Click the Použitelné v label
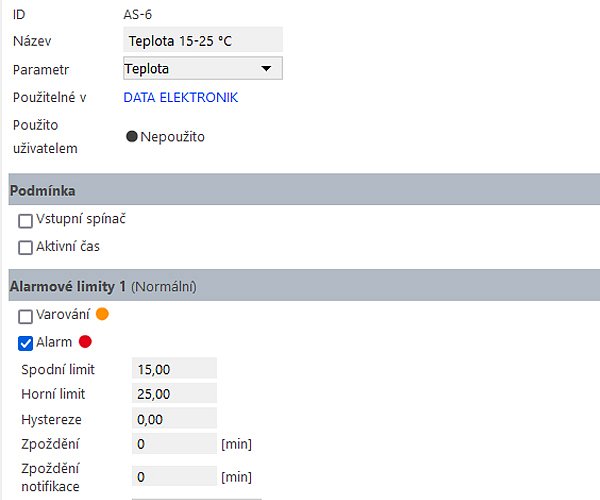 tap(49, 97)
